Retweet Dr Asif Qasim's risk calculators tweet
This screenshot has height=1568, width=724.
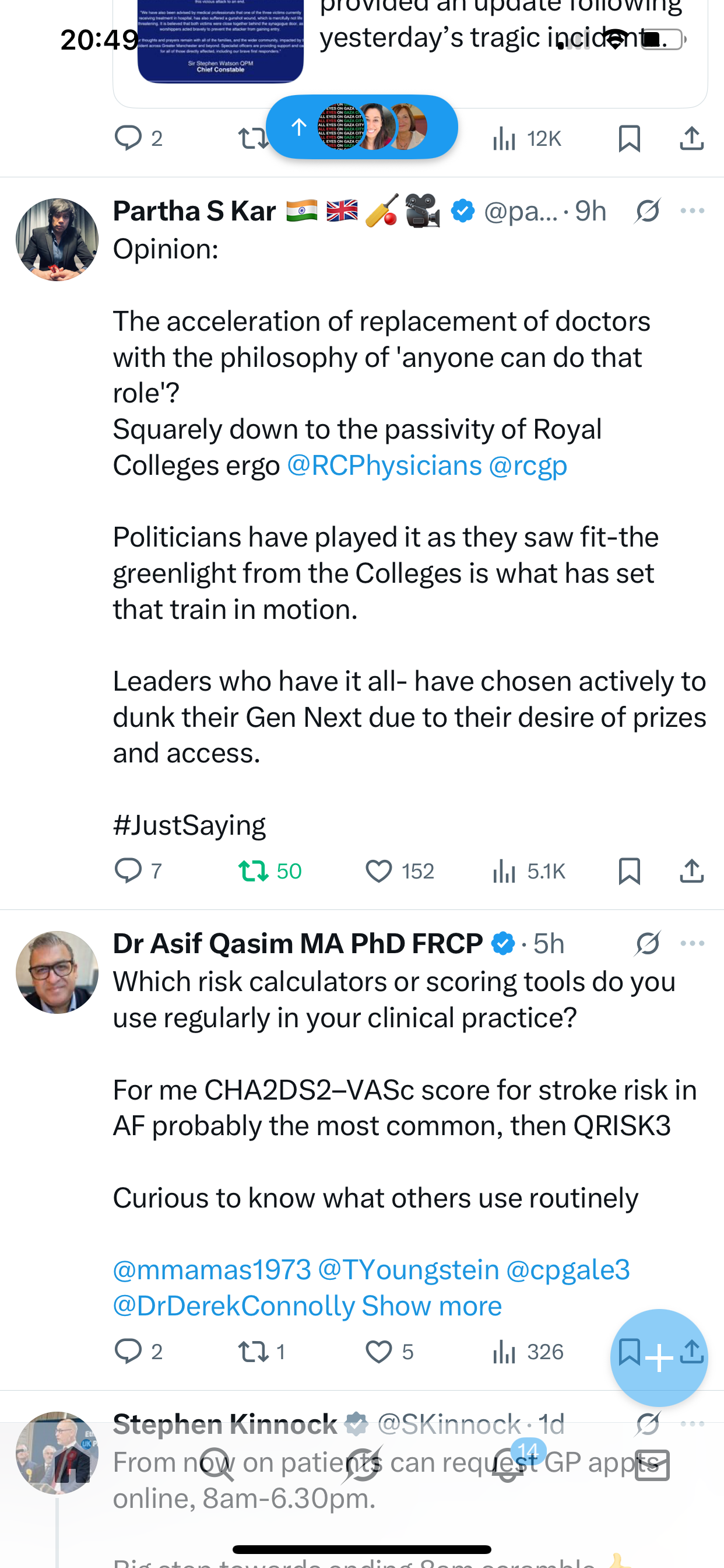click(254, 1352)
